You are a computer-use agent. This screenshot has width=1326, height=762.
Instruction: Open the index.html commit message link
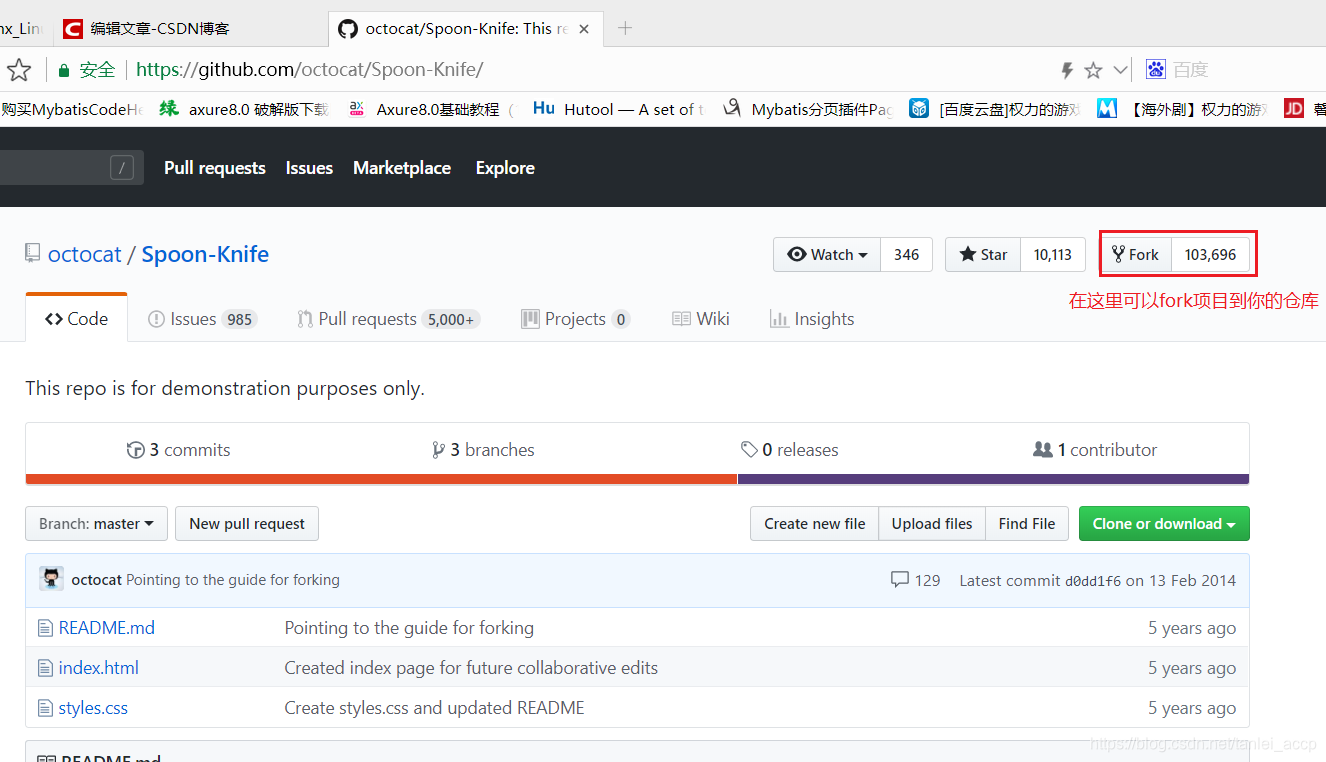pos(471,668)
